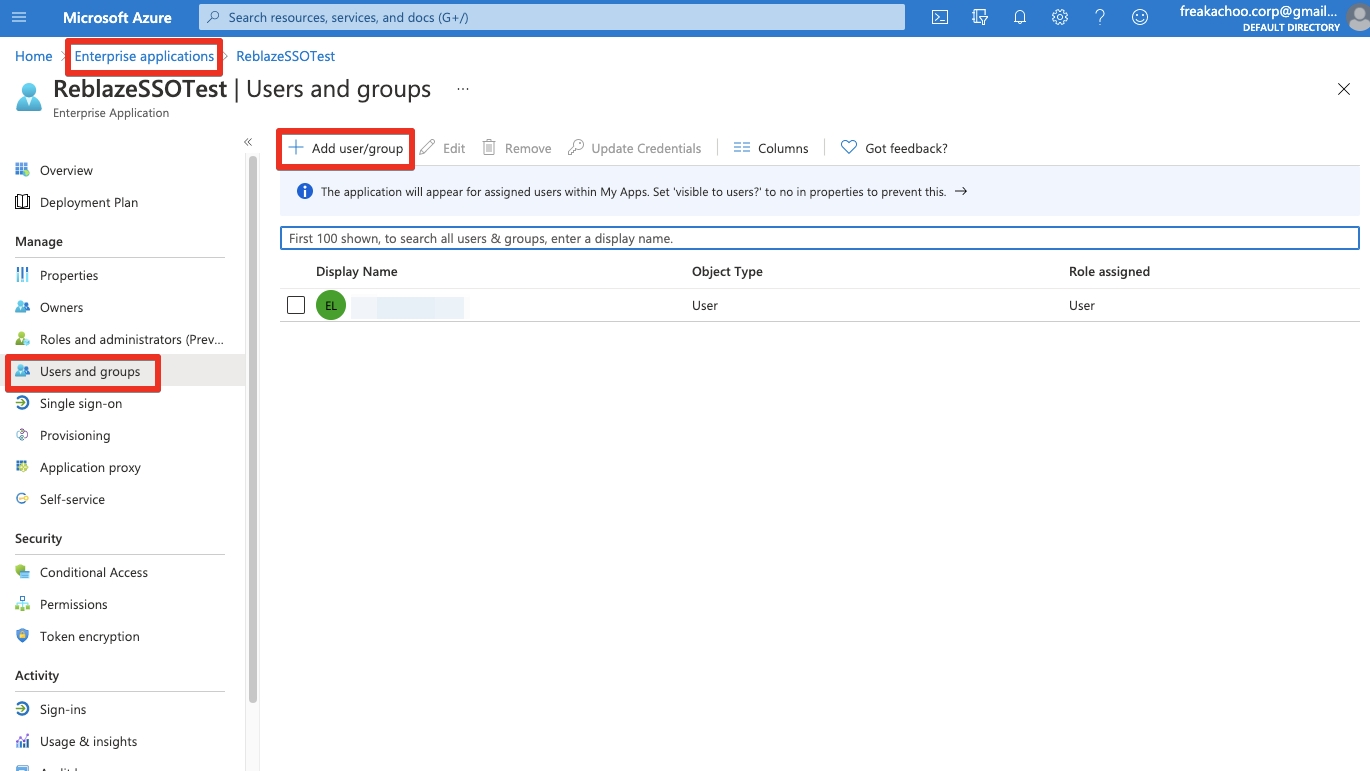This screenshot has width=1370, height=771.
Task: Open the Cloud Shell icon in header
Action: click(x=940, y=17)
